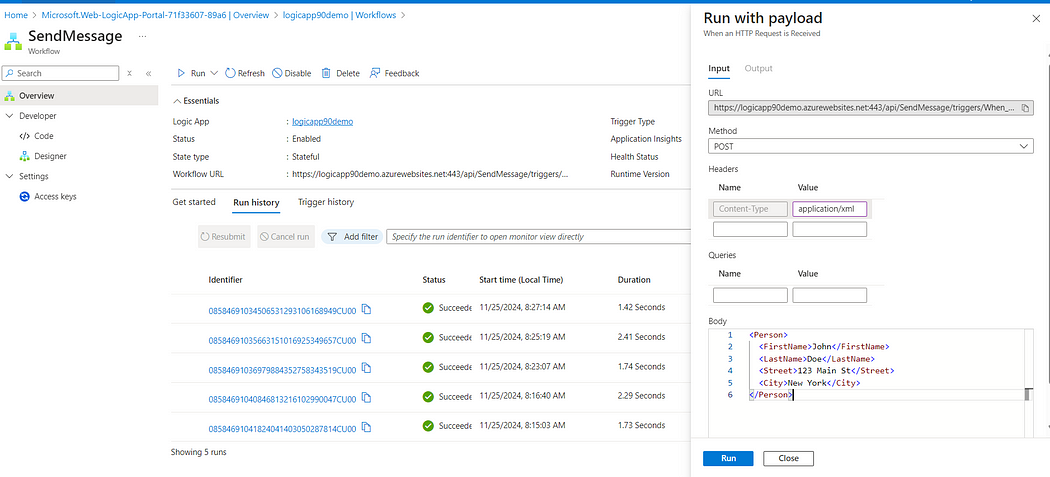Click the application/xml header value field

click(830, 209)
